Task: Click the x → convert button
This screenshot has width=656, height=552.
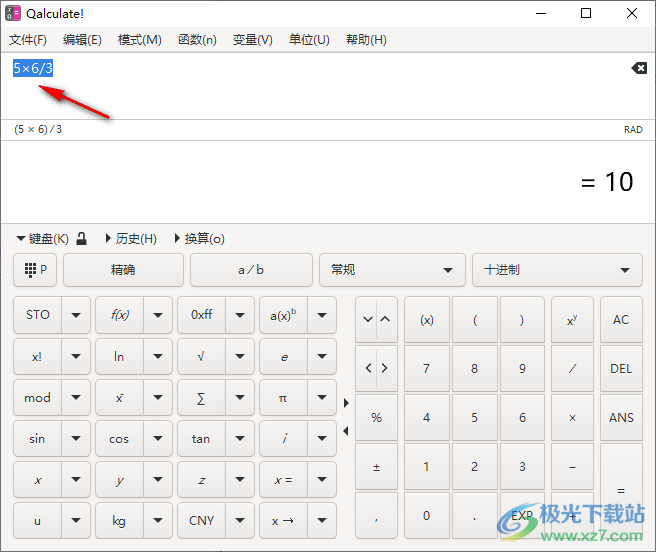Action: click(283, 521)
